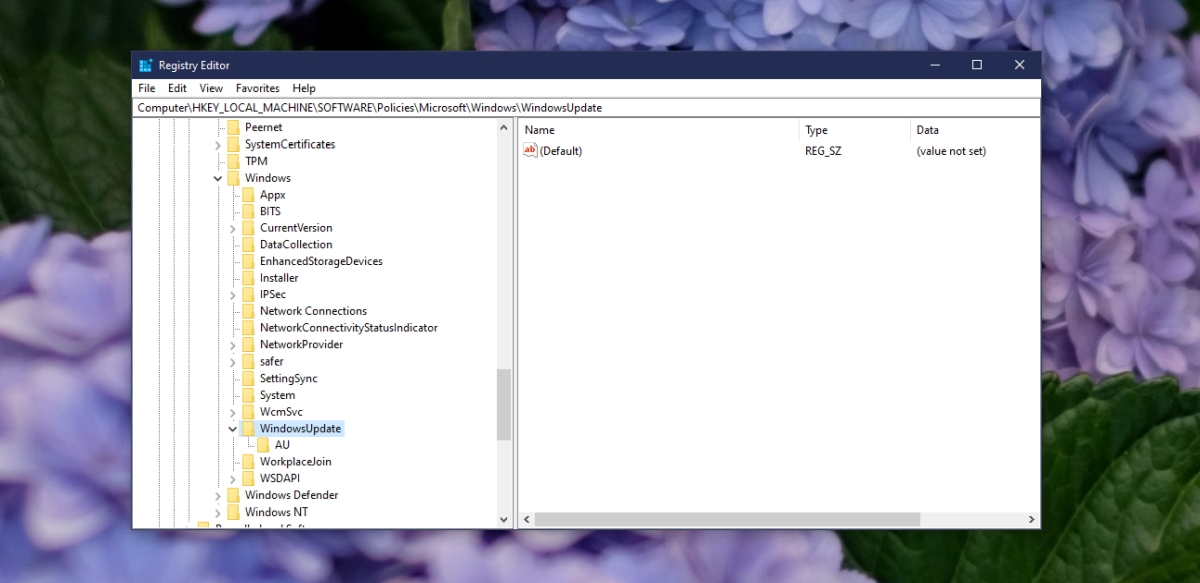The image size is (1200, 583).
Task: Expand the CurrentVersion key
Action: 233,227
